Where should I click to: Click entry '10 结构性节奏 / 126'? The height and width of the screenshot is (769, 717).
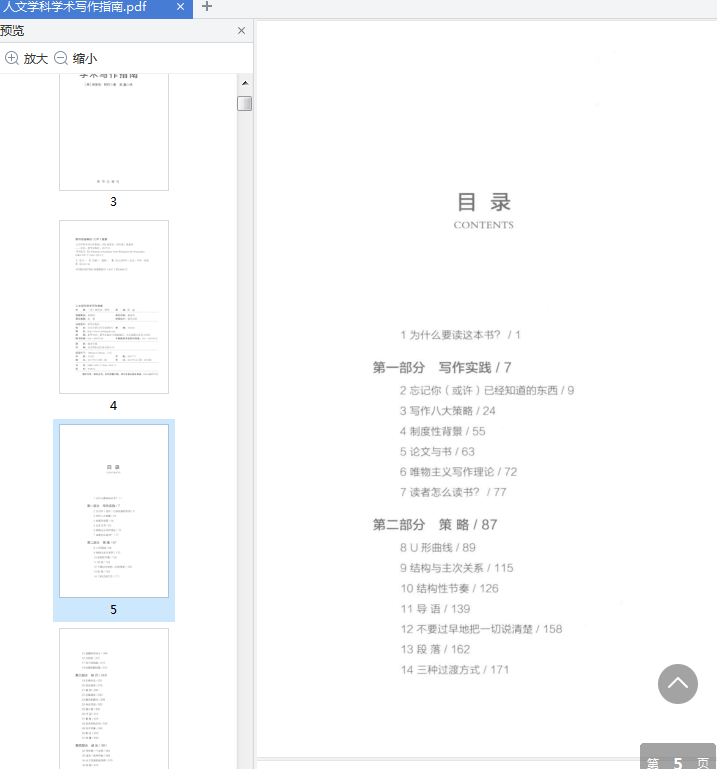click(449, 589)
